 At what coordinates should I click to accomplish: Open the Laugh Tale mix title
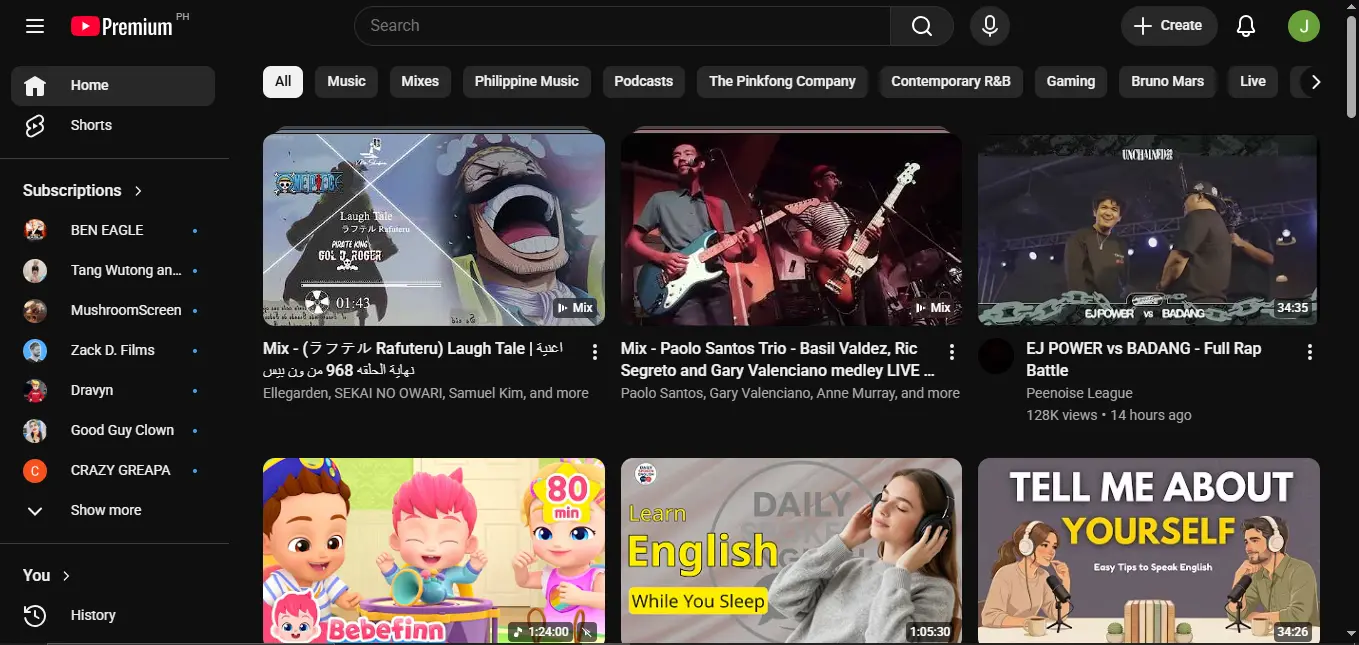413,359
